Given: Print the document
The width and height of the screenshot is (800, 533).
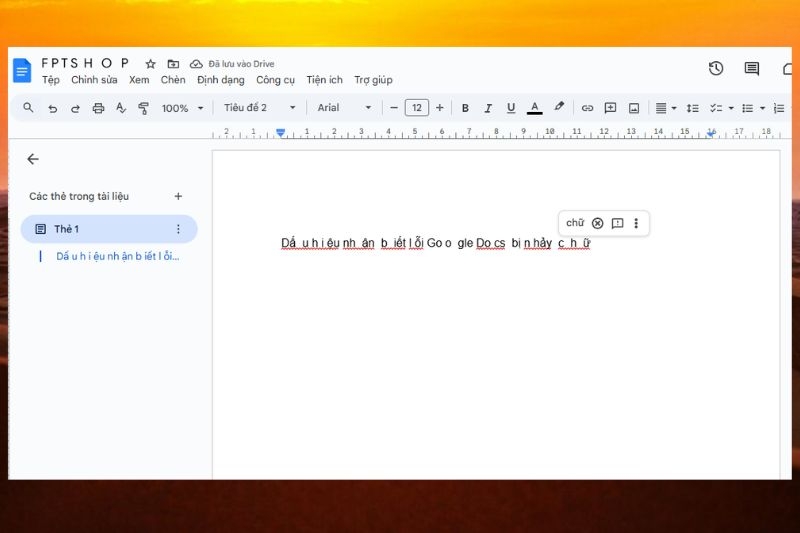Looking at the screenshot, I should pos(98,108).
